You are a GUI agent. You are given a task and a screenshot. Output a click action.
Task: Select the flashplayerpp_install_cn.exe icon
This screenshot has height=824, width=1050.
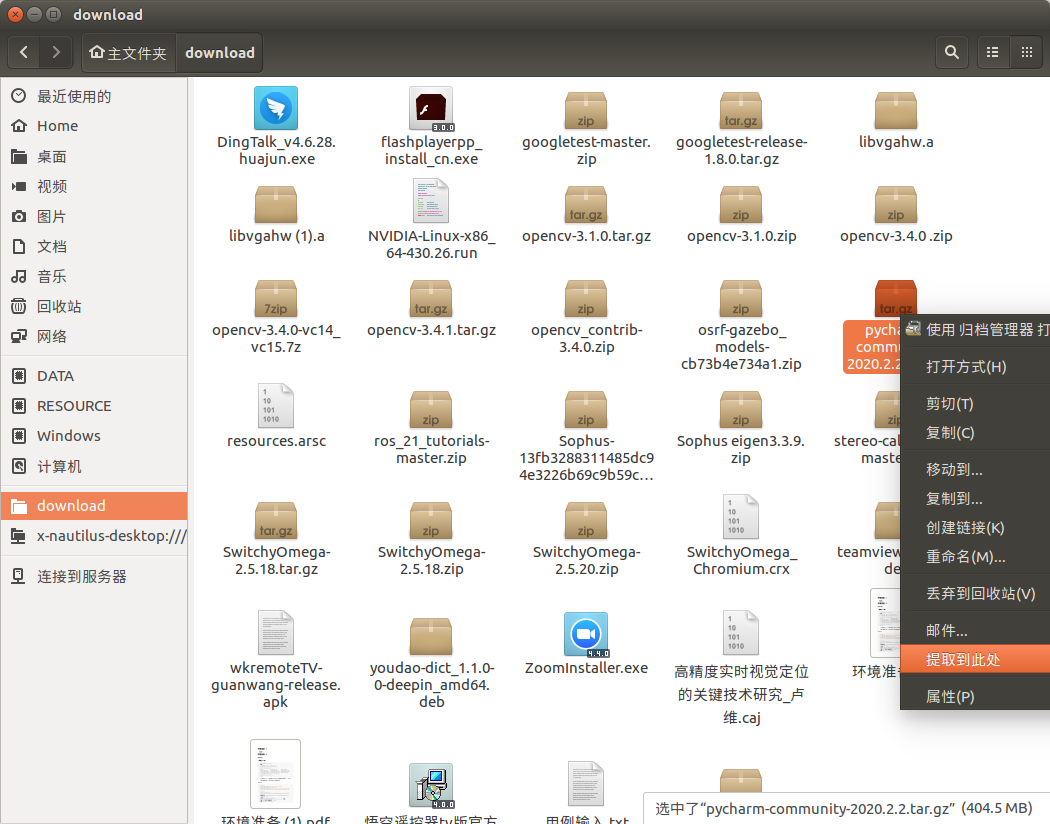(x=431, y=108)
